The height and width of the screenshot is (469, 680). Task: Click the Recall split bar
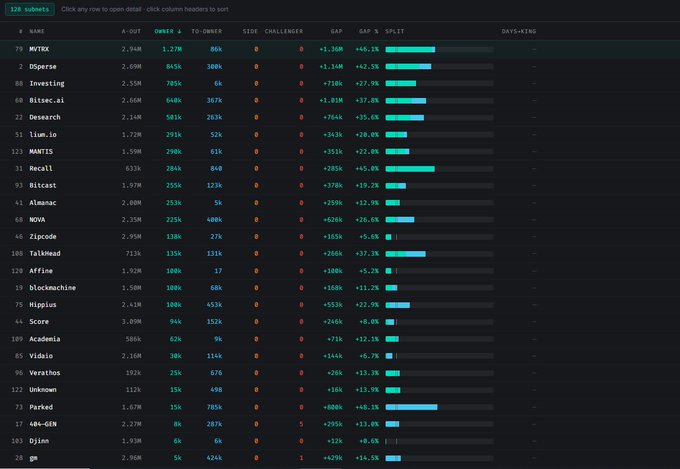pos(439,169)
